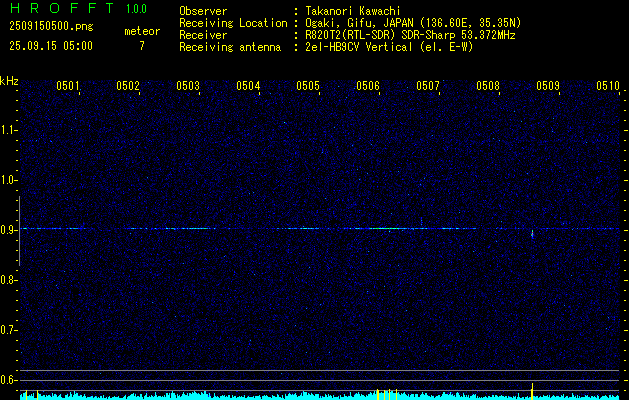Click location Ogaki, Gifu, JAPAN text

tap(413, 23)
